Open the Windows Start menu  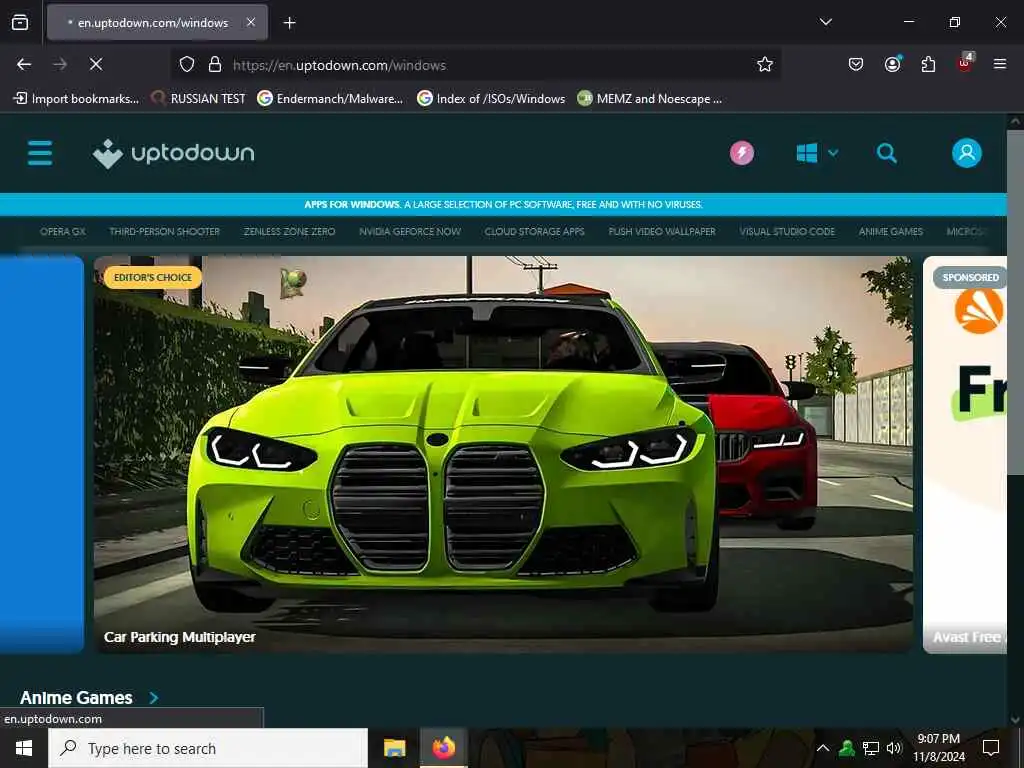[24, 748]
